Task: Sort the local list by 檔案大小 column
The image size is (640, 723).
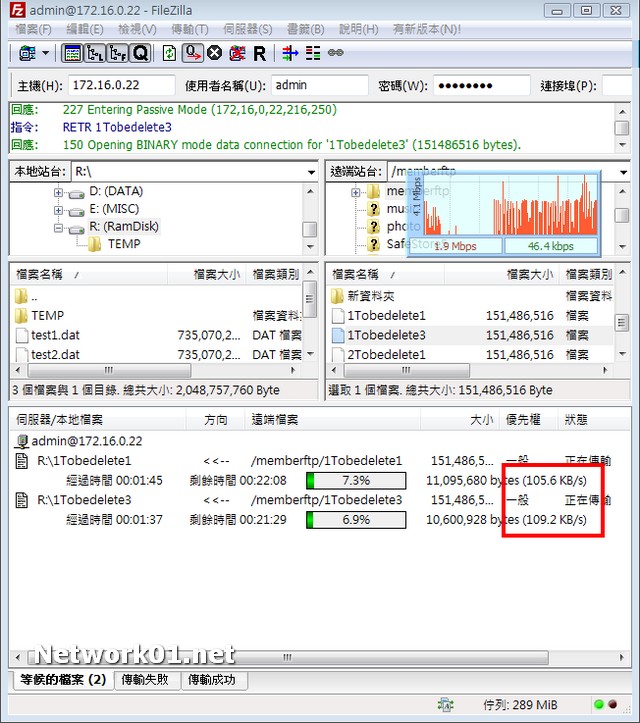Action: [214, 274]
